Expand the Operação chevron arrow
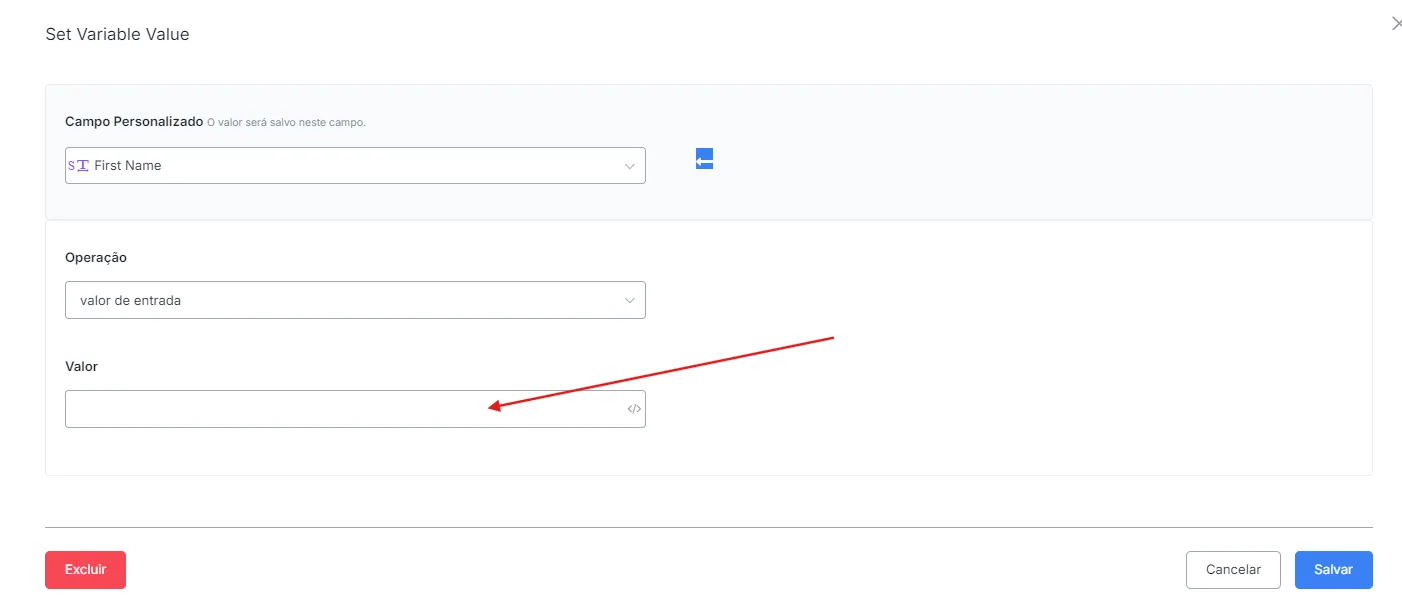This screenshot has width=1402, height=606. tap(629, 300)
